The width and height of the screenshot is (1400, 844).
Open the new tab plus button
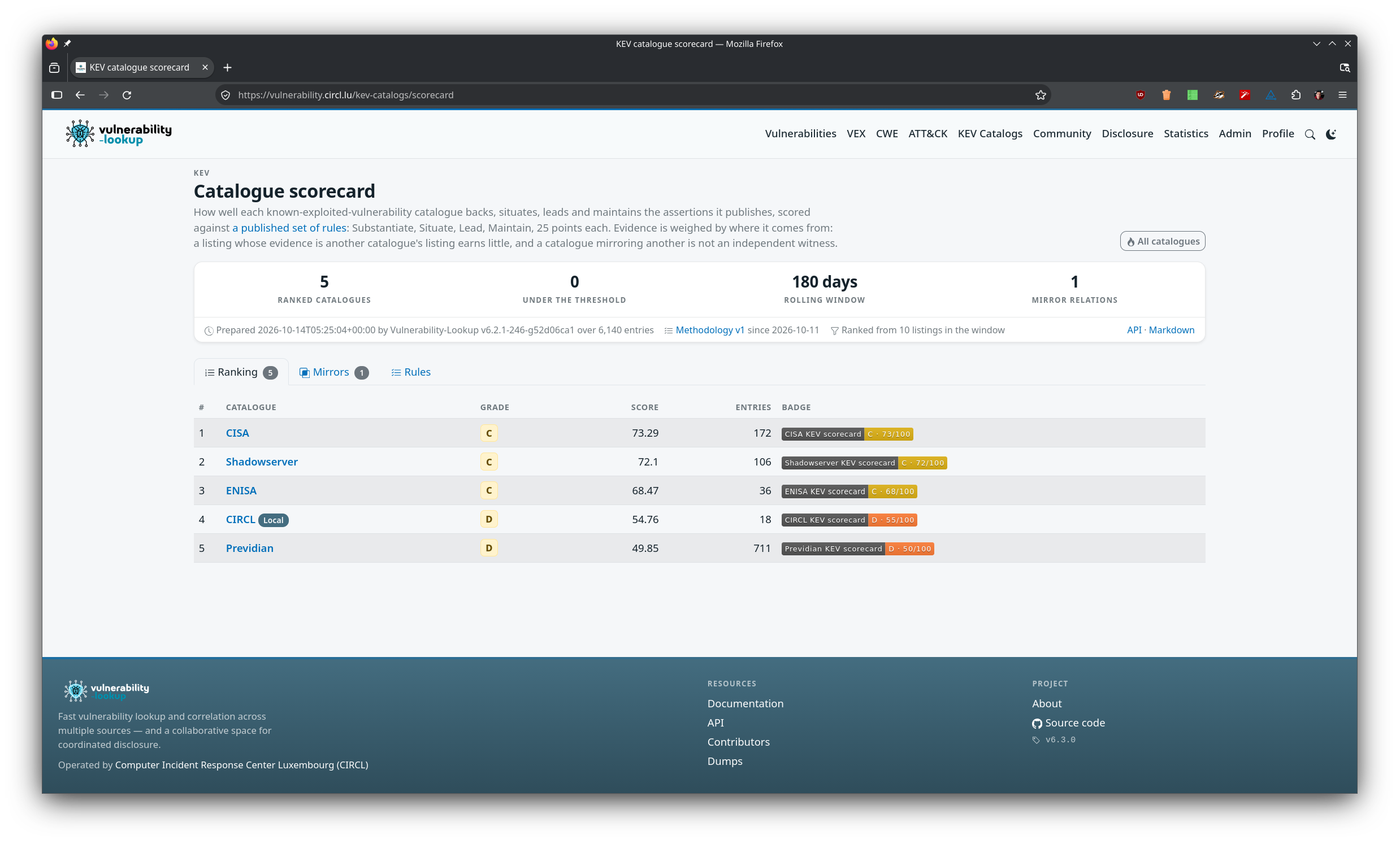tap(227, 68)
